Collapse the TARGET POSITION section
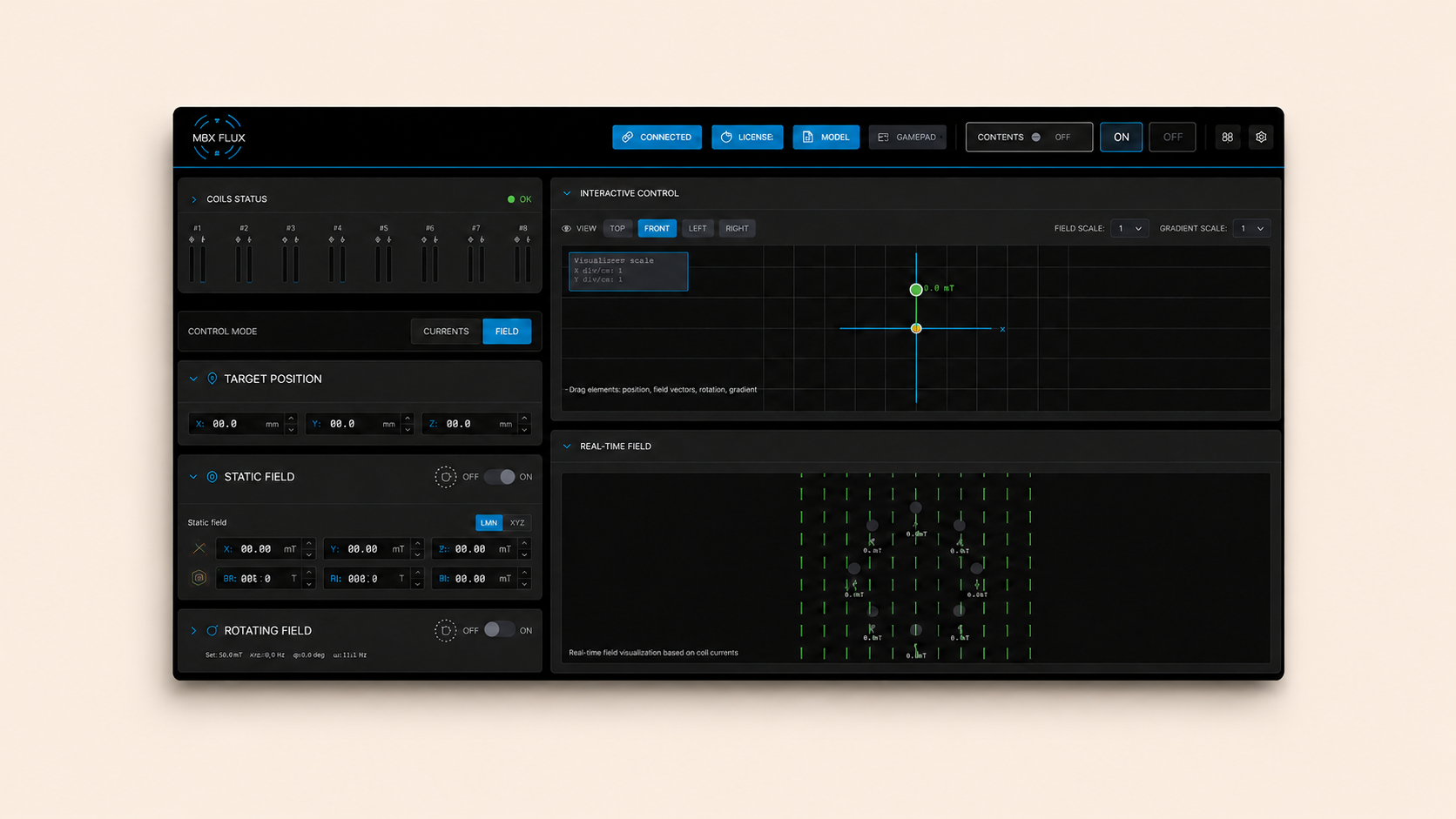Viewport: 1456px width, 819px height. [x=193, y=379]
